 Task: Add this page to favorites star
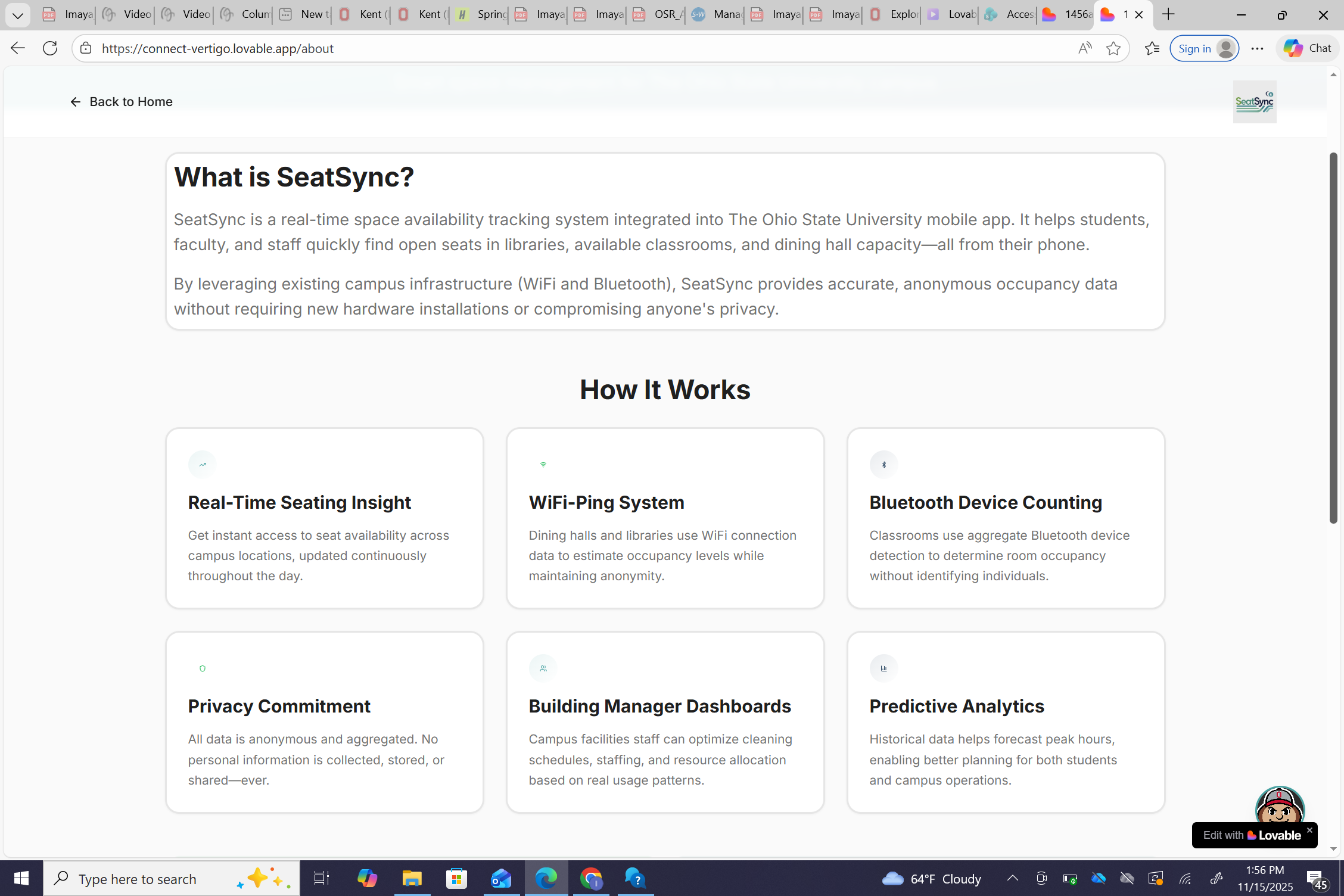[x=1113, y=49]
